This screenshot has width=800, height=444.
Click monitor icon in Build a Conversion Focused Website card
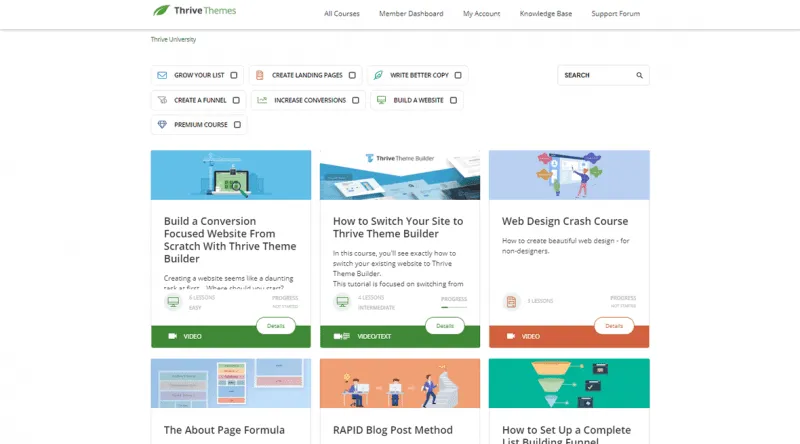pyautogui.click(x=173, y=302)
